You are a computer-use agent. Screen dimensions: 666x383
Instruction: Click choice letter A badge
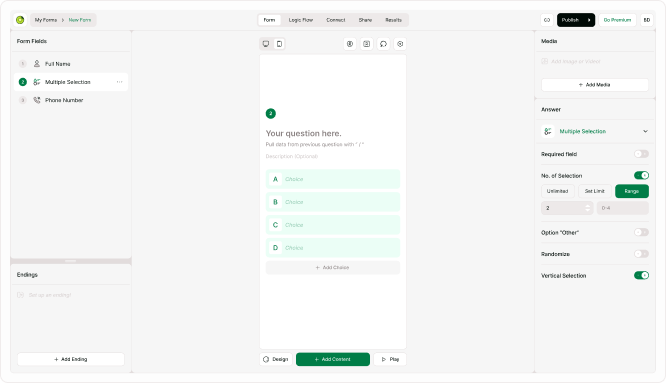(275, 179)
